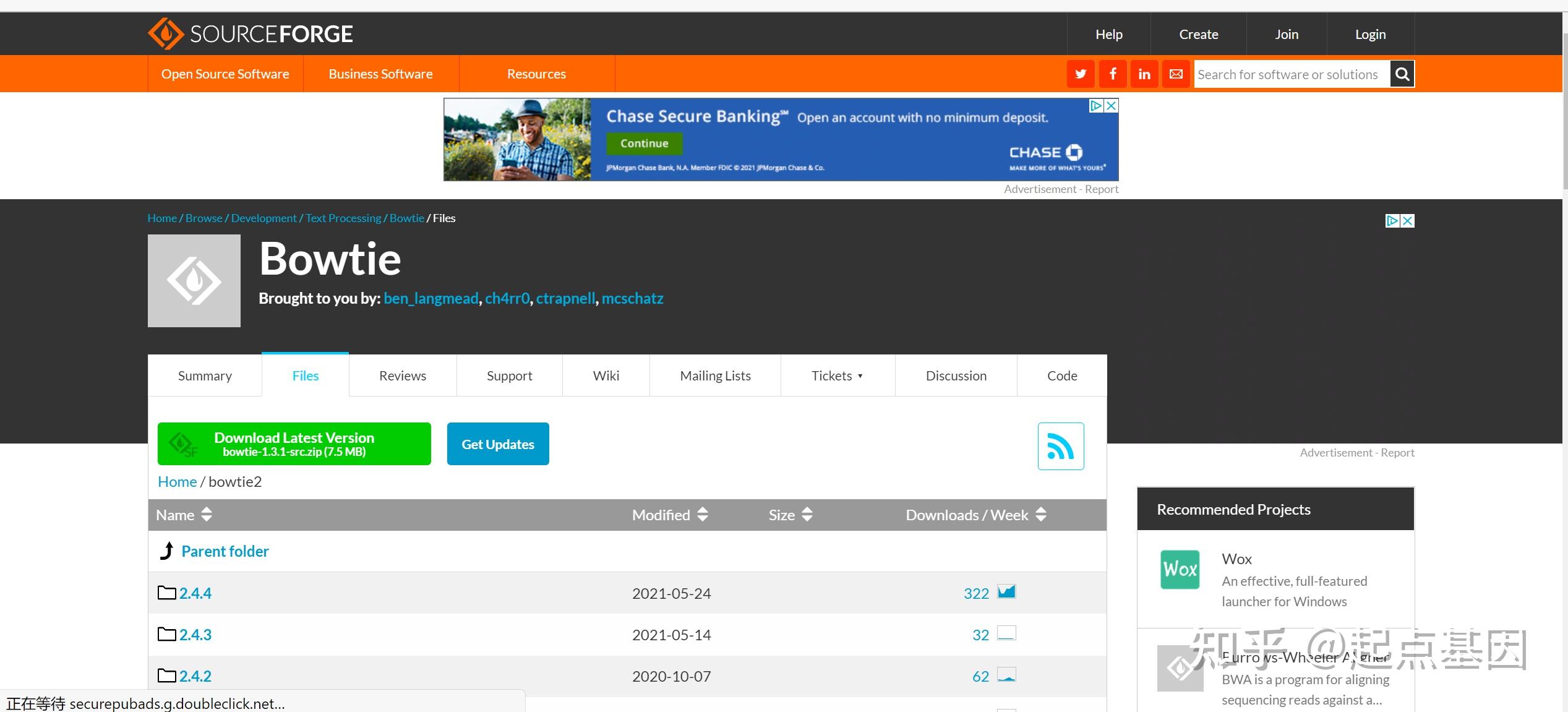The width and height of the screenshot is (1568, 712).
Task: Switch to the Summary tab
Action: (x=205, y=375)
